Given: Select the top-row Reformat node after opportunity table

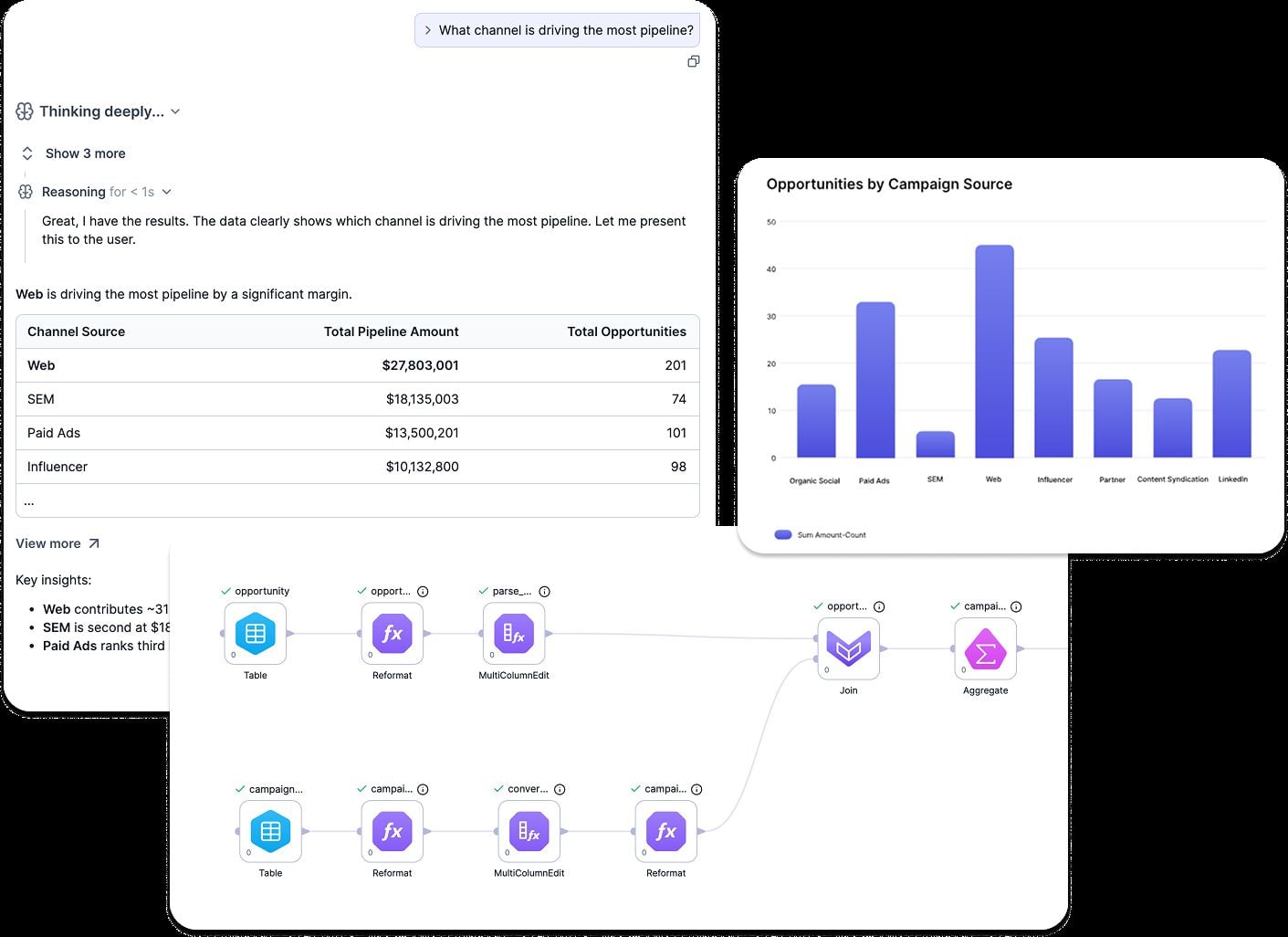Looking at the screenshot, I should [393, 634].
